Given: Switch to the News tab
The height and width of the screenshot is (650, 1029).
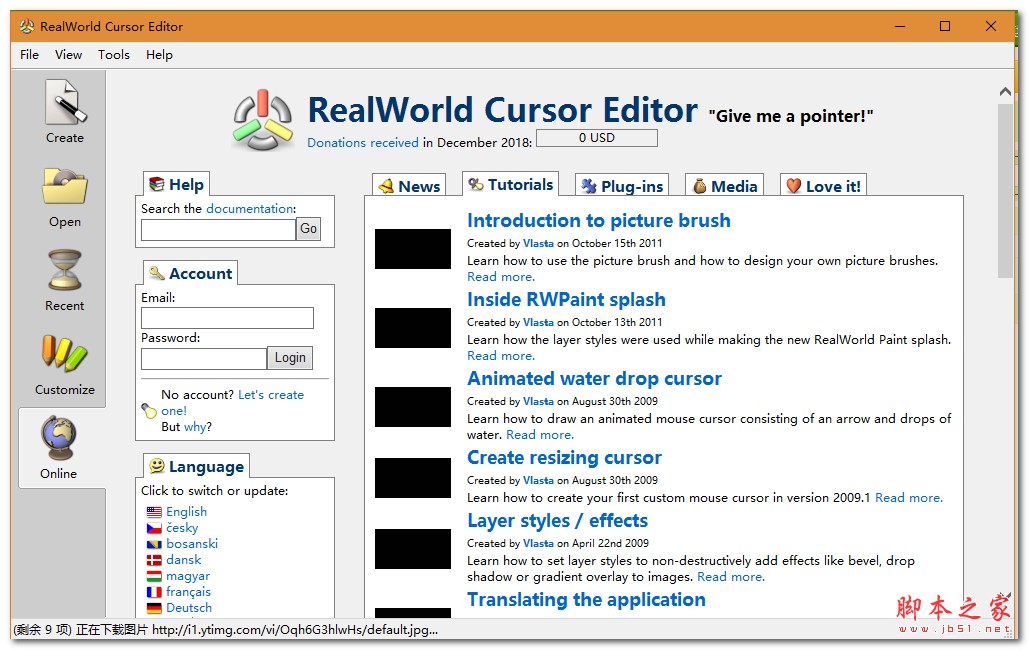Looking at the screenshot, I should 409,186.
